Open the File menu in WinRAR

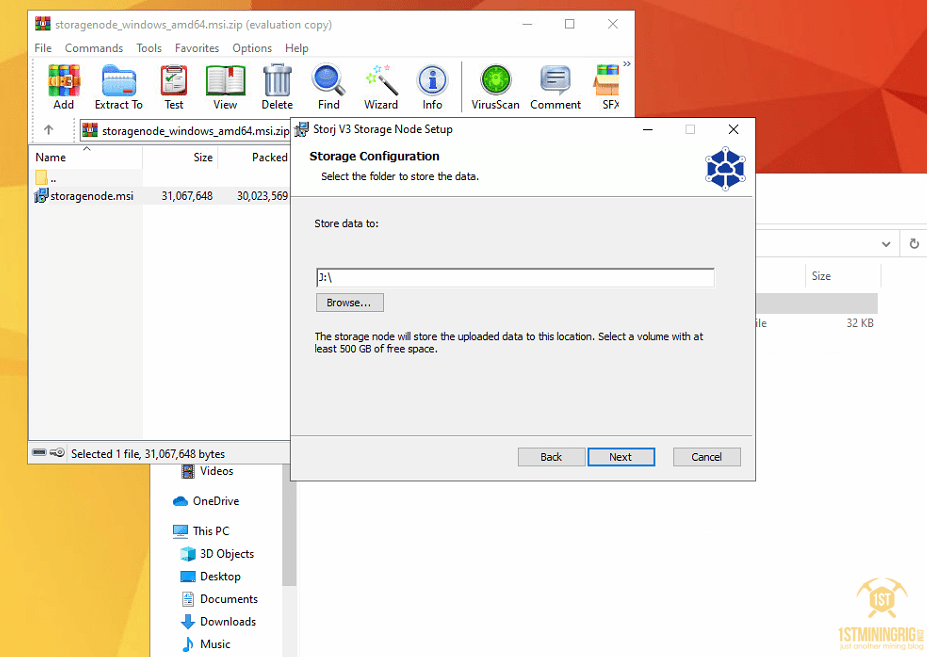43,48
